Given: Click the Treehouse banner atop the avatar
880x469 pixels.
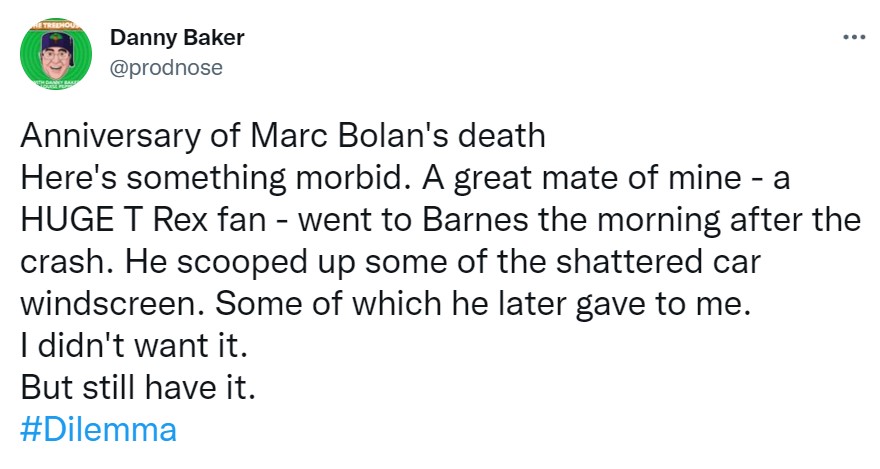Looking at the screenshot, I should (x=56, y=24).
